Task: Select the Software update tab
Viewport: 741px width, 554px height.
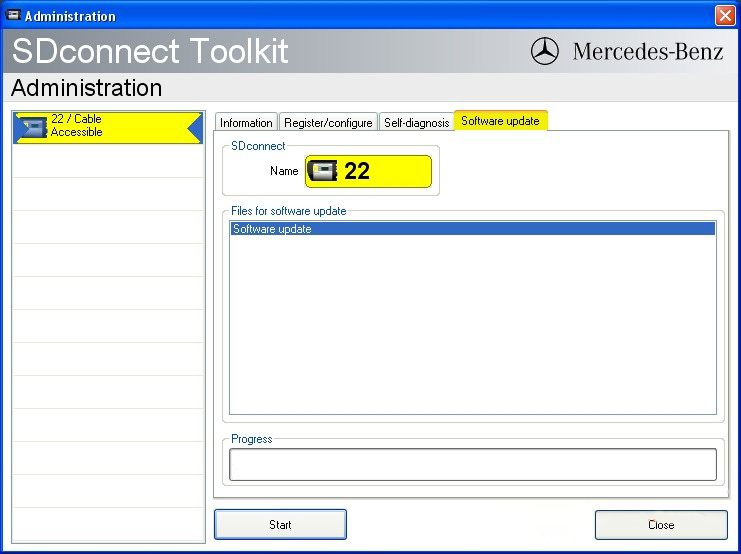Action: [500, 121]
